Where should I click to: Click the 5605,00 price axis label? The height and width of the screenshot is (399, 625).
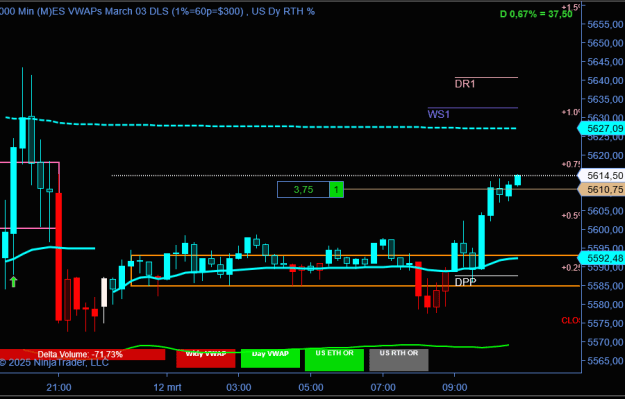pyautogui.click(x=605, y=211)
